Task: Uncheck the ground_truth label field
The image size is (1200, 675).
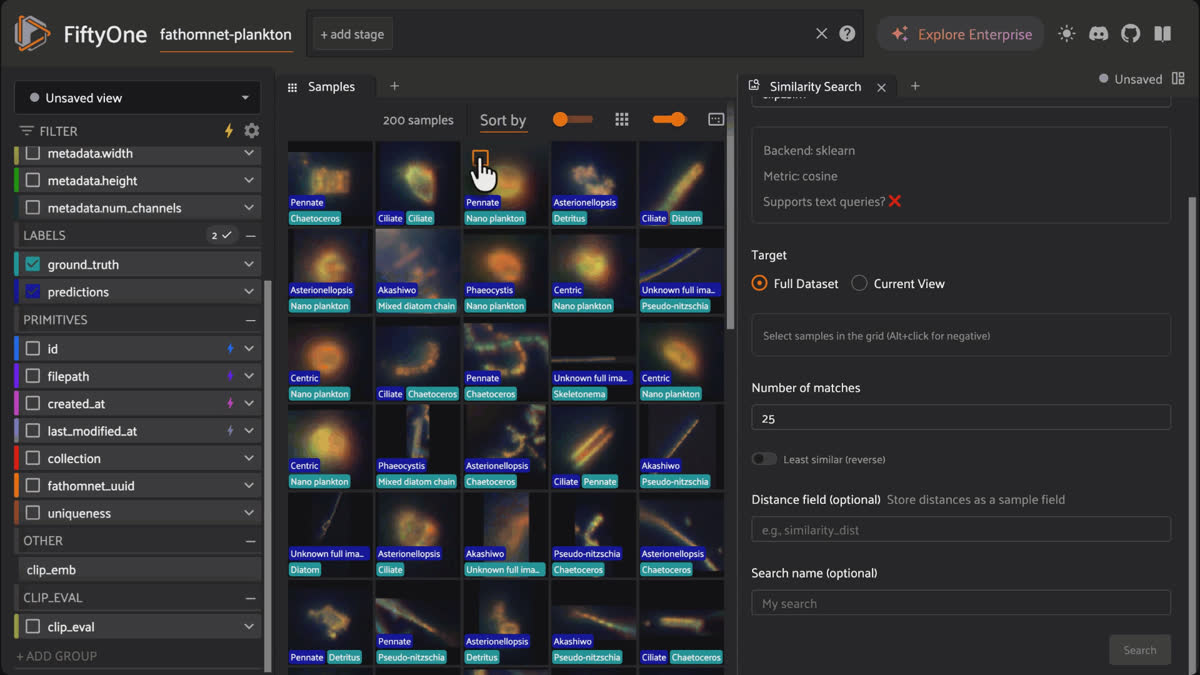Action: click(33, 265)
